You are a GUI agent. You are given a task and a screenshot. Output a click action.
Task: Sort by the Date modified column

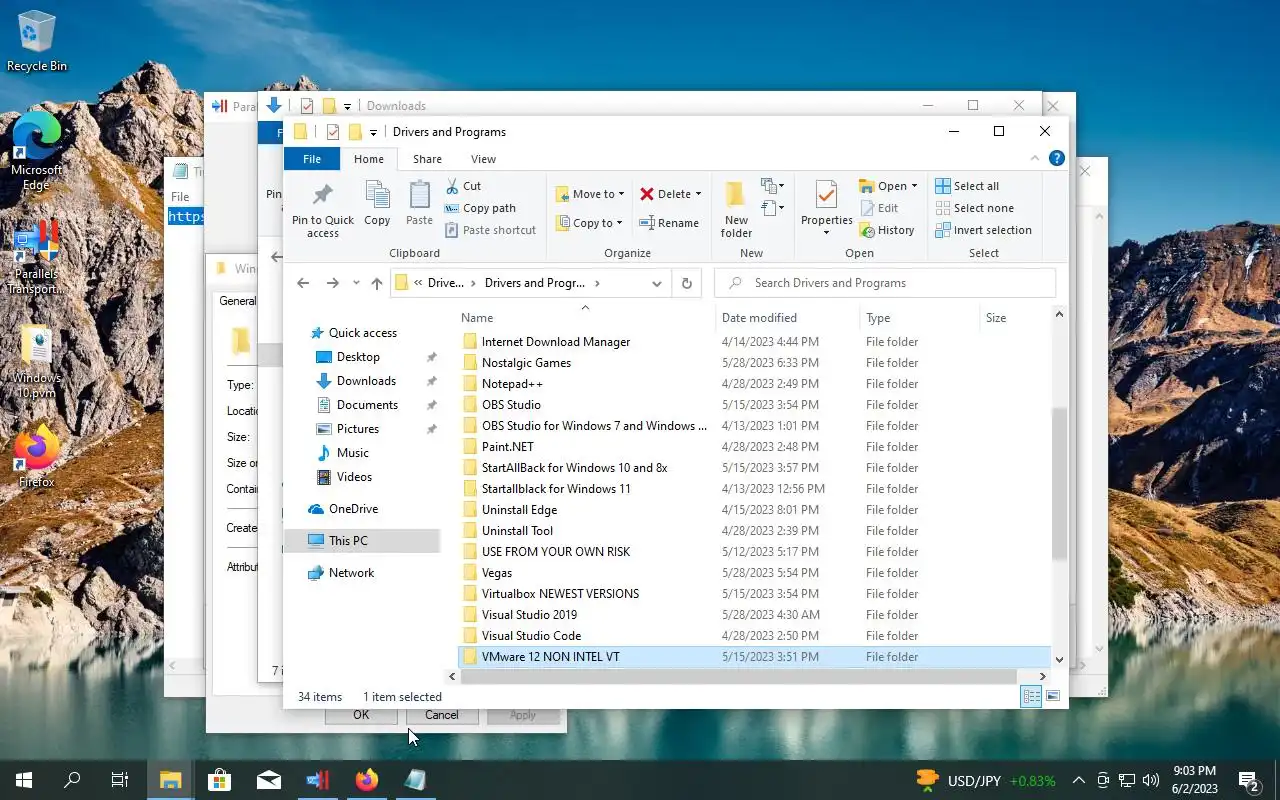coord(788,318)
